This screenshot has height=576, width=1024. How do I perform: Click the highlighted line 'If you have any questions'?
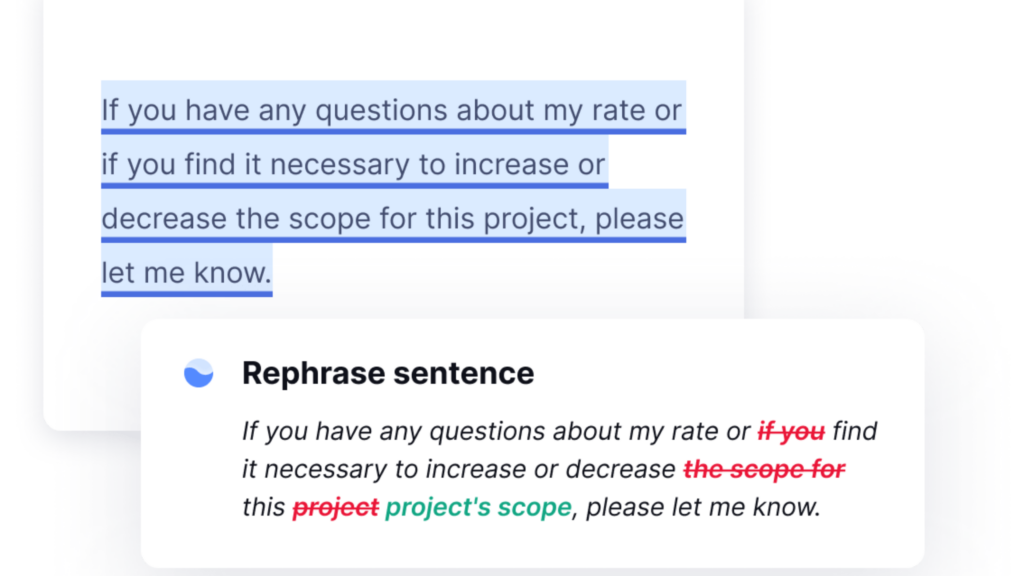click(393, 108)
